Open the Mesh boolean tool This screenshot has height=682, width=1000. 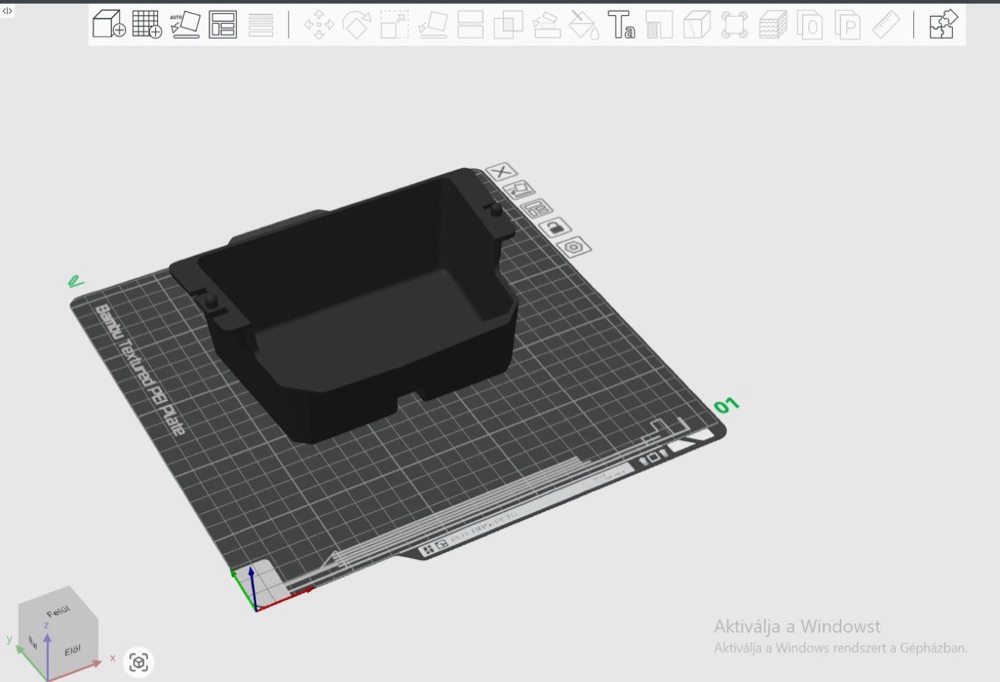[x=508, y=25]
